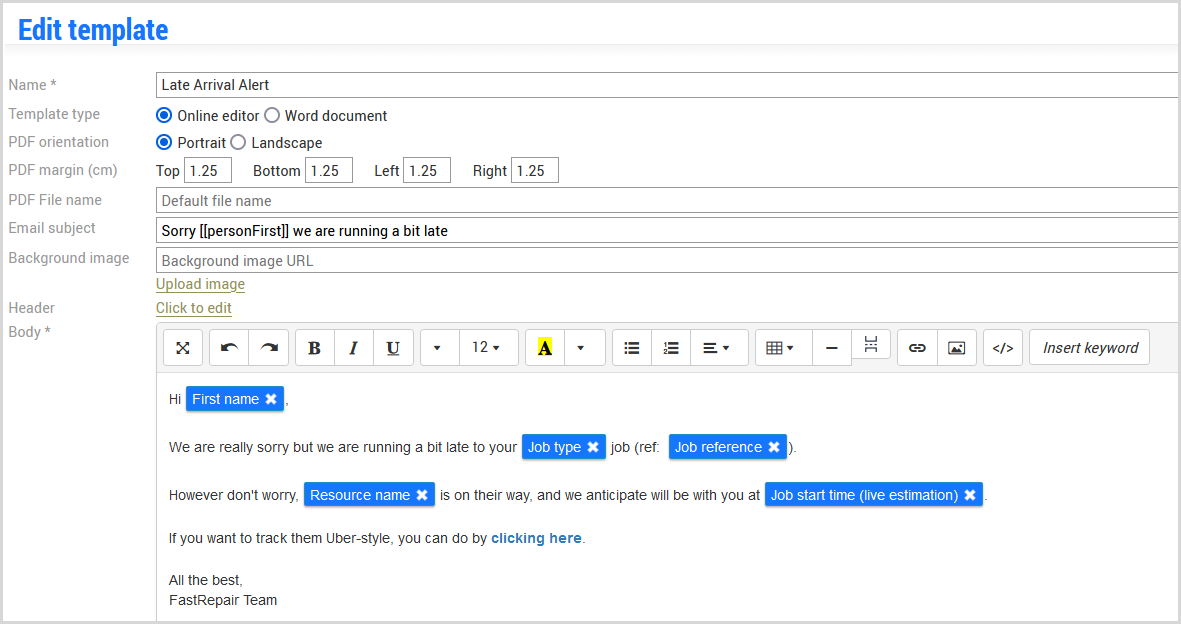Select Online editor template type
Screen dimensions: 1181x624
pos(164,116)
